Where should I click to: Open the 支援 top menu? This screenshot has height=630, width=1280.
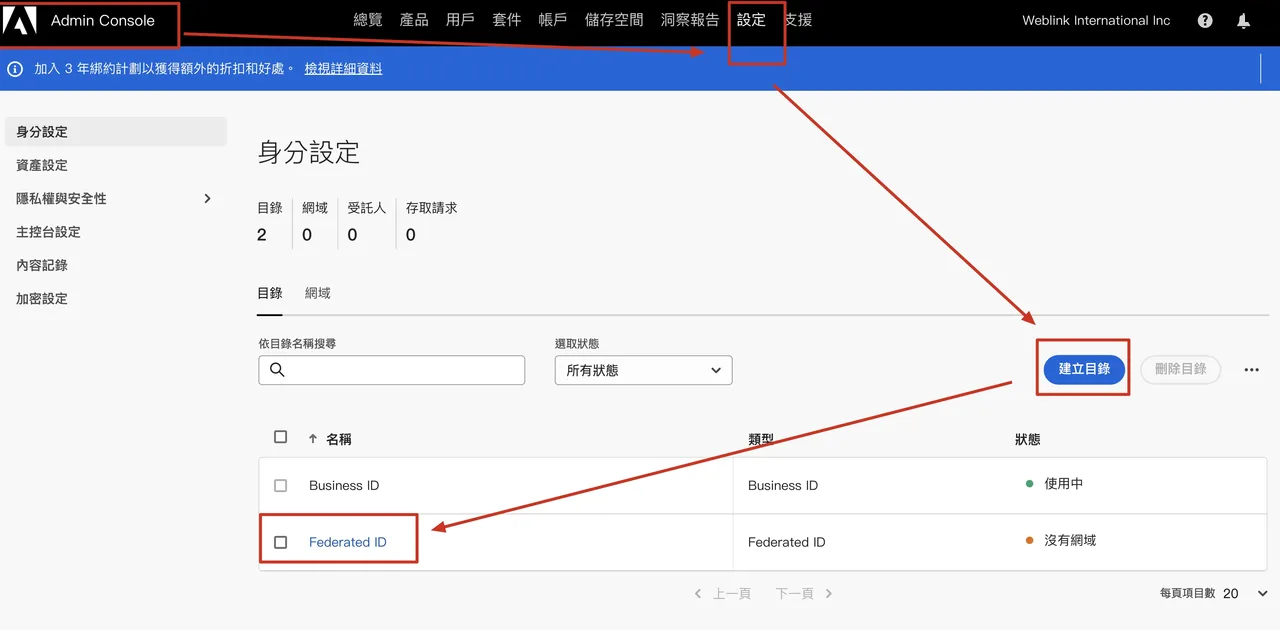pos(798,20)
